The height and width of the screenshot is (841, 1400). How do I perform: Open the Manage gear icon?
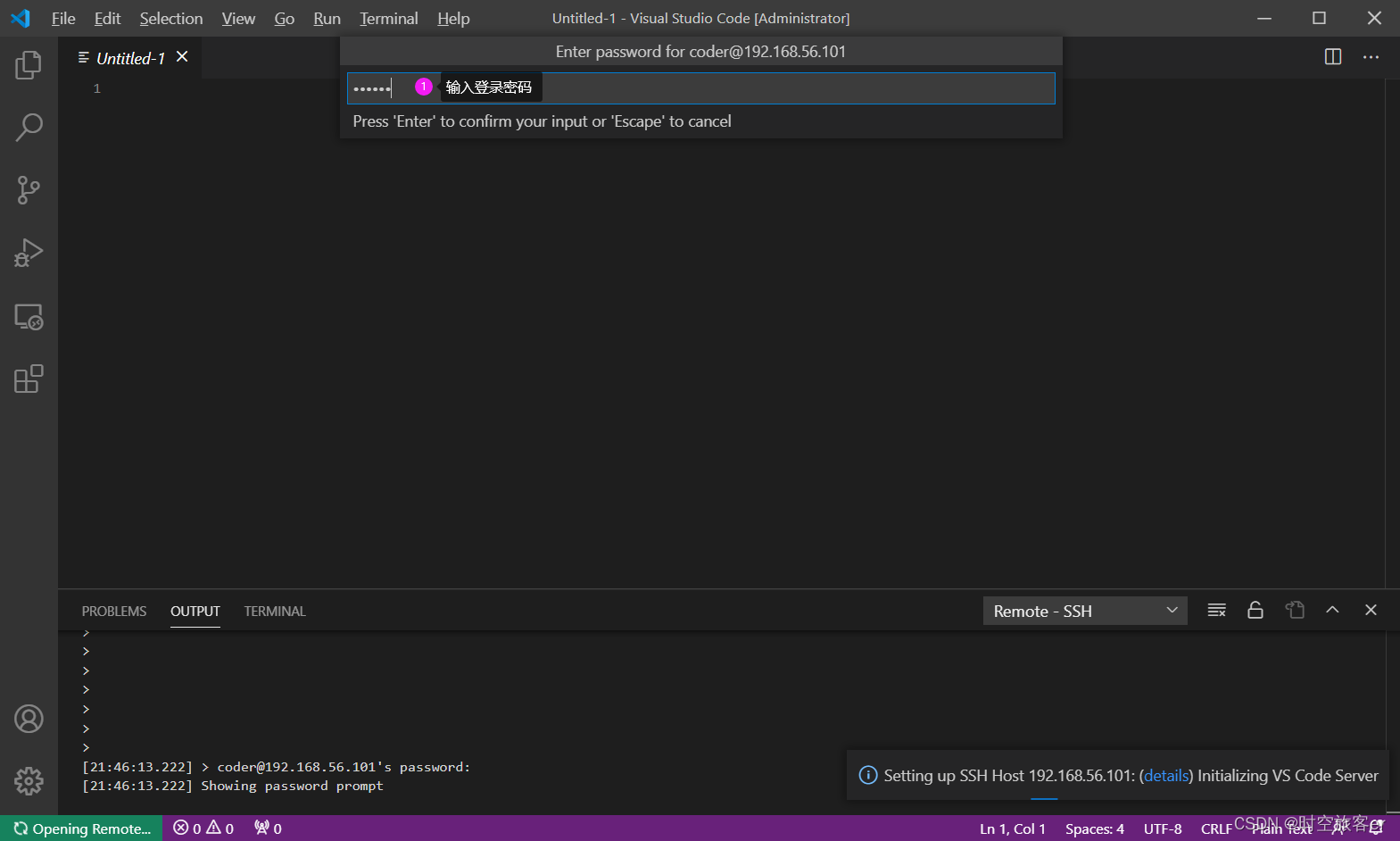click(x=29, y=781)
